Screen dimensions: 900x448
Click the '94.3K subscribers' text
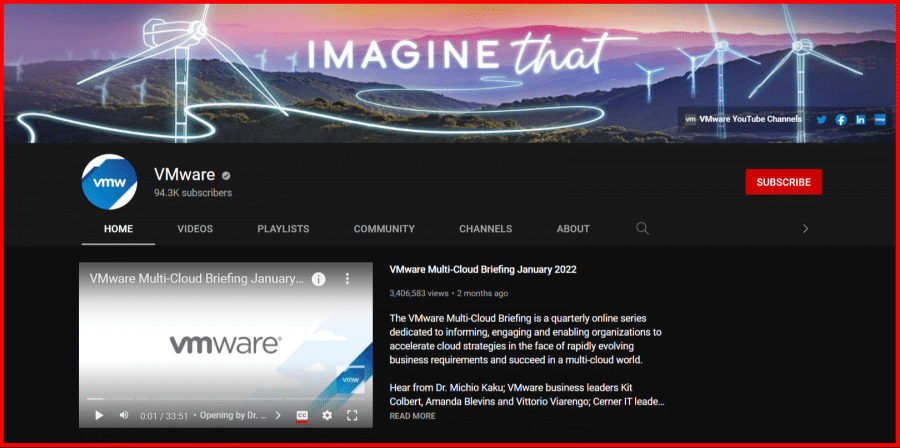tap(193, 193)
